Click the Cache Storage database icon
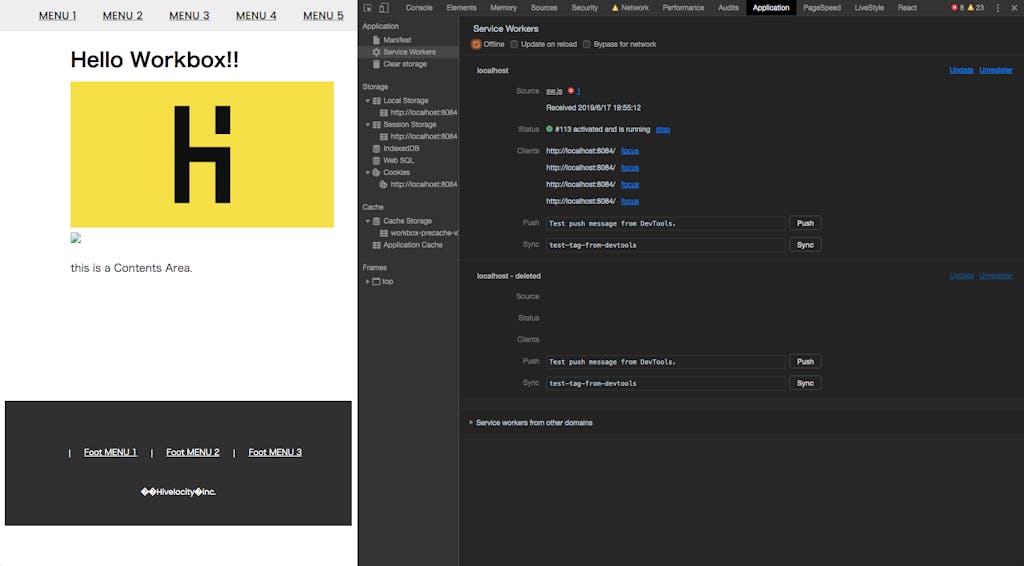 click(x=377, y=221)
